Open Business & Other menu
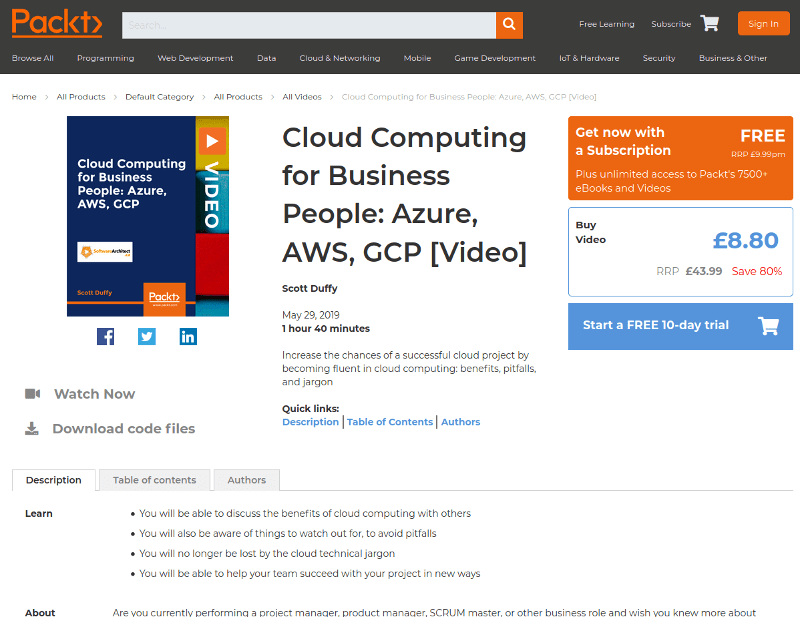The image size is (800, 617). tap(733, 58)
